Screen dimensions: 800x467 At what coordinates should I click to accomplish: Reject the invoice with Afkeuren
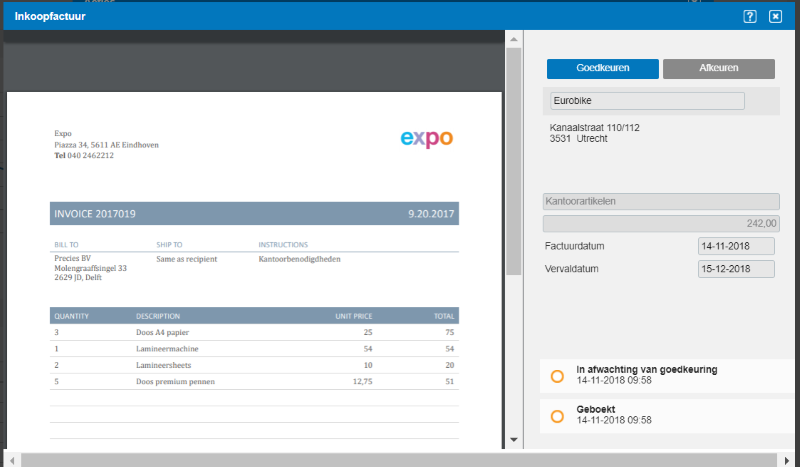(x=718, y=69)
